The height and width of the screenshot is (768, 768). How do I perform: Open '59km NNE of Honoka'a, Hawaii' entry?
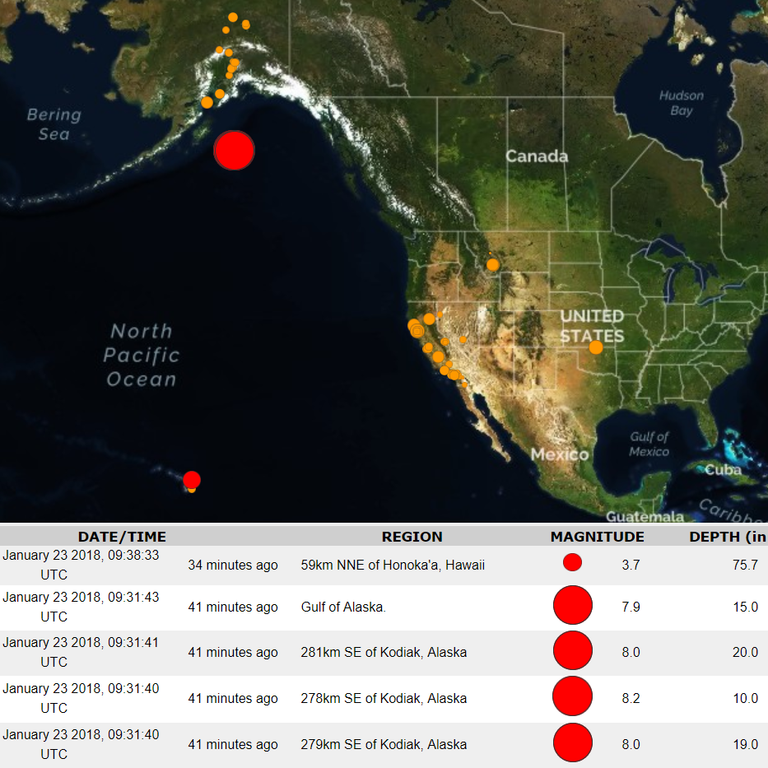coord(393,565)
